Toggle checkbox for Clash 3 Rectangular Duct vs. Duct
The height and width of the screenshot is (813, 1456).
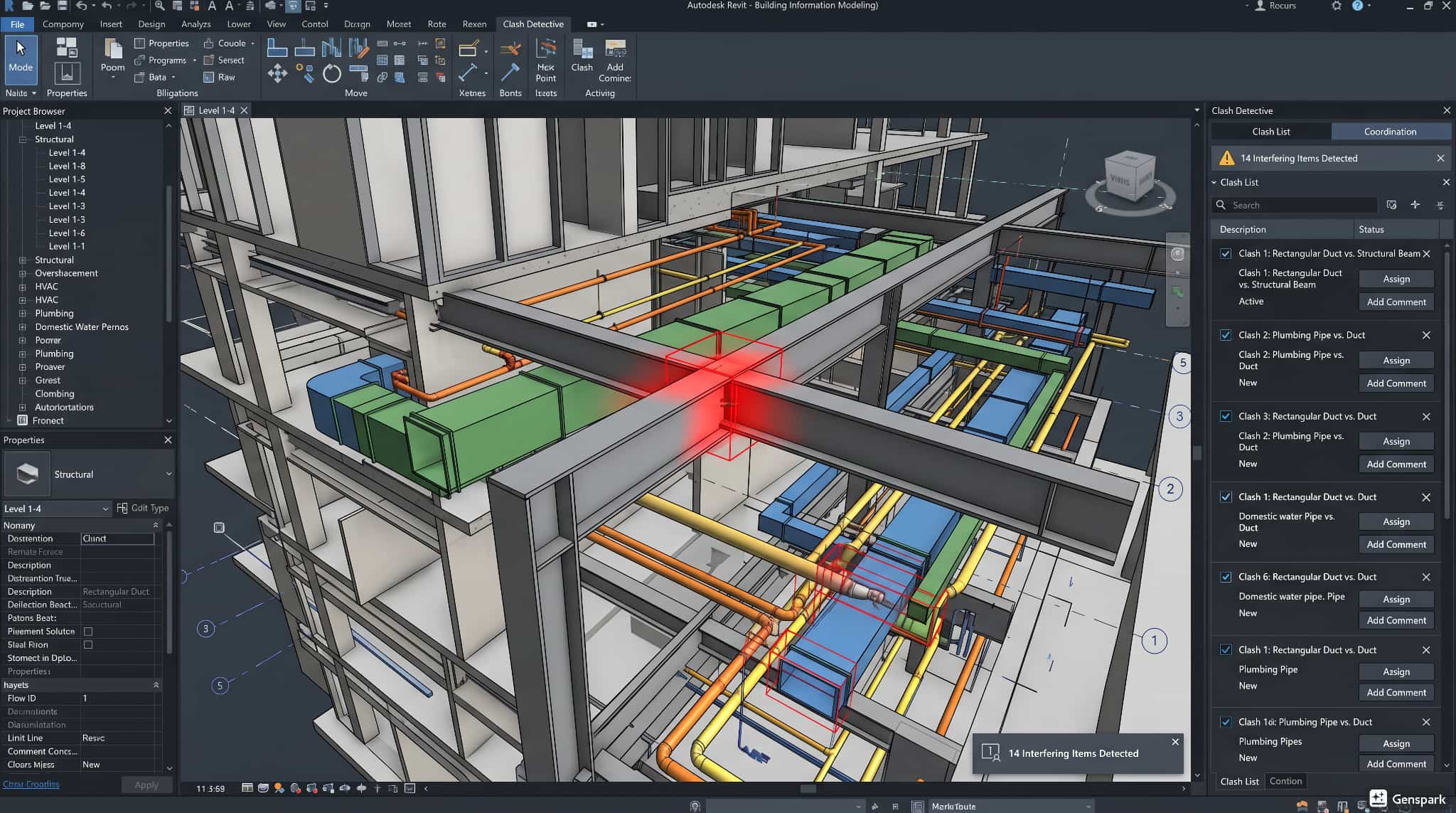click(1226, 416)
